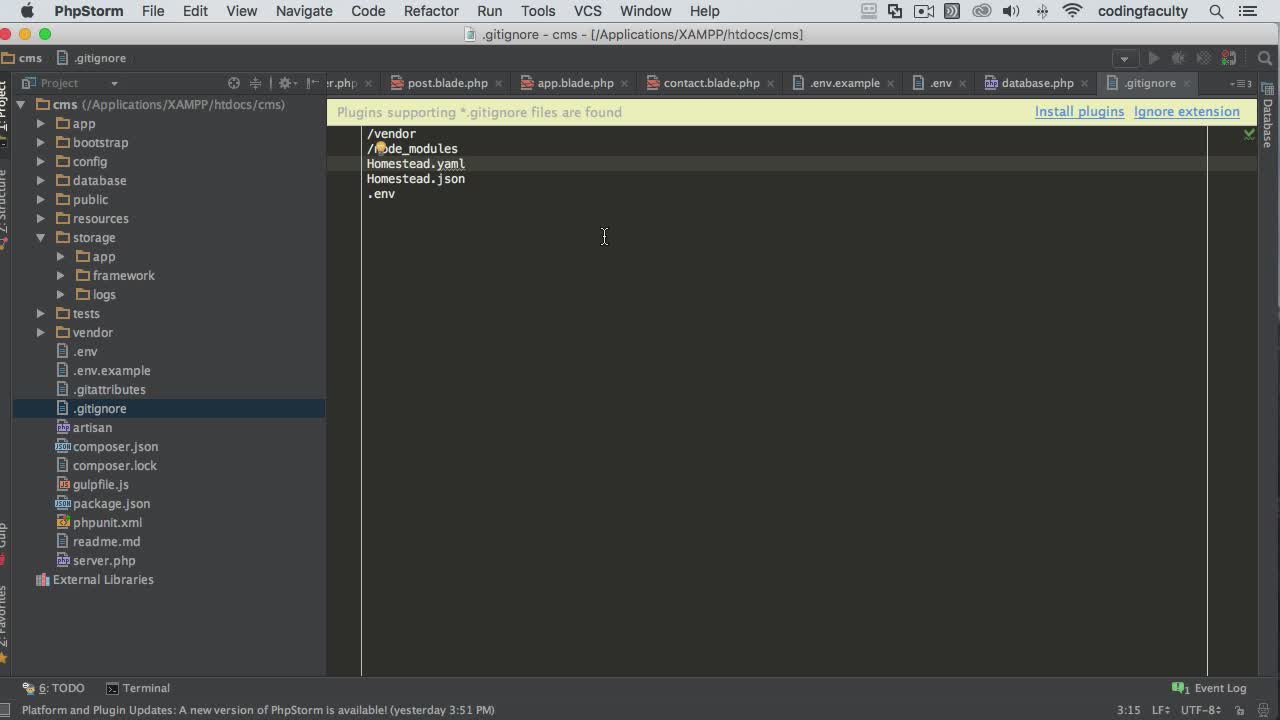Start the Debug bug icon
1280x720 pixels.
click(x=1178, y=58)
